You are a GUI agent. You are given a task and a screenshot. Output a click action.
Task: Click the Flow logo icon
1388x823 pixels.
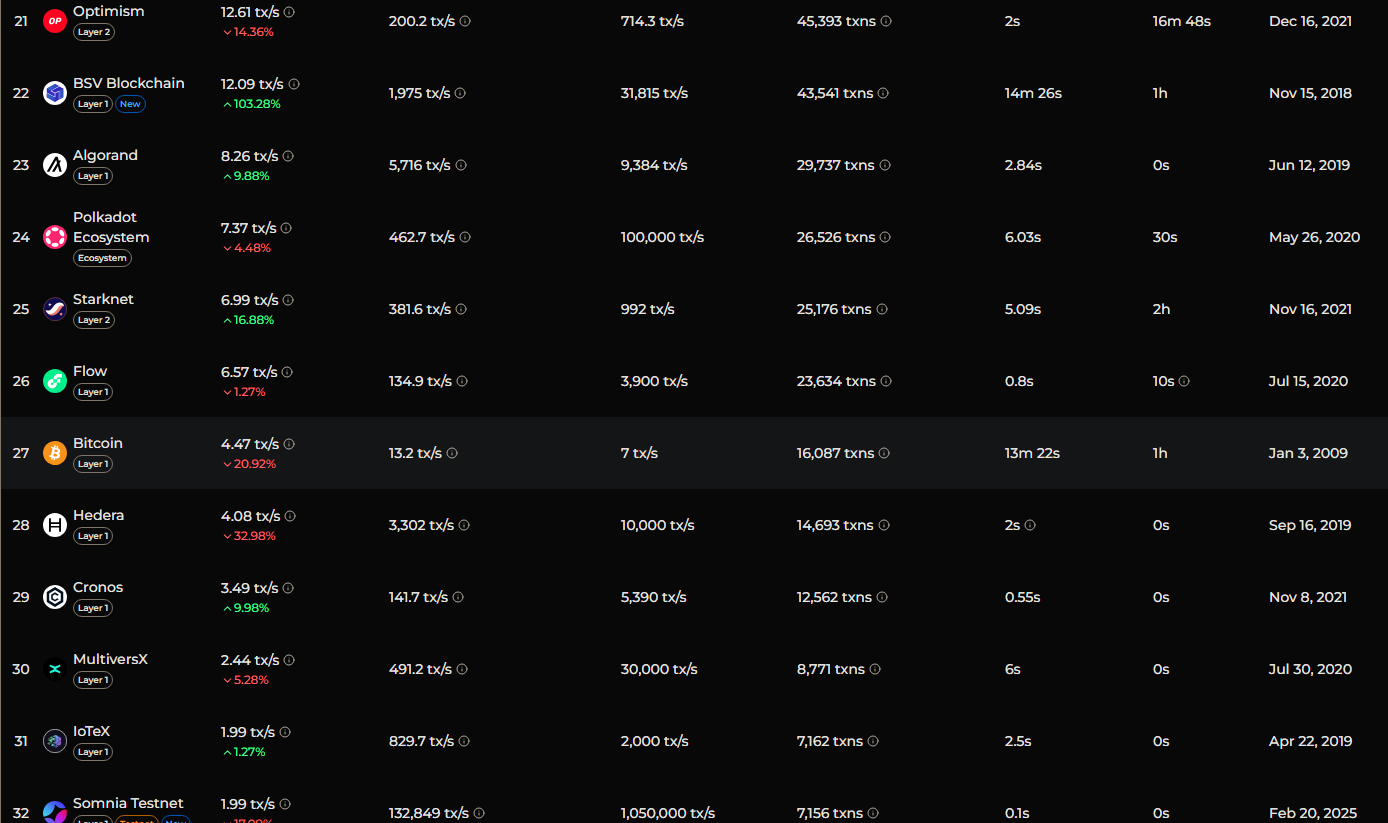point(55,381)
